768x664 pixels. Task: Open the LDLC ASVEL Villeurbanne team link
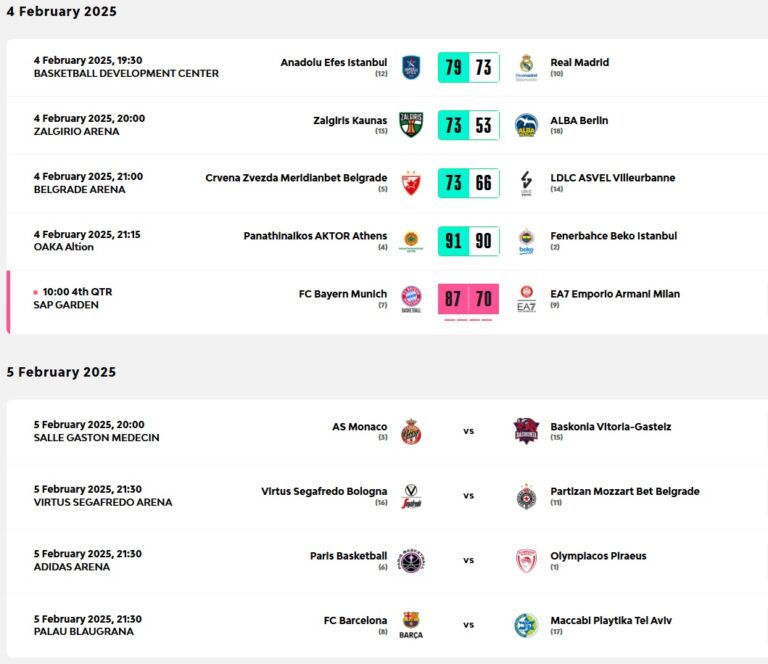[612, 178]
